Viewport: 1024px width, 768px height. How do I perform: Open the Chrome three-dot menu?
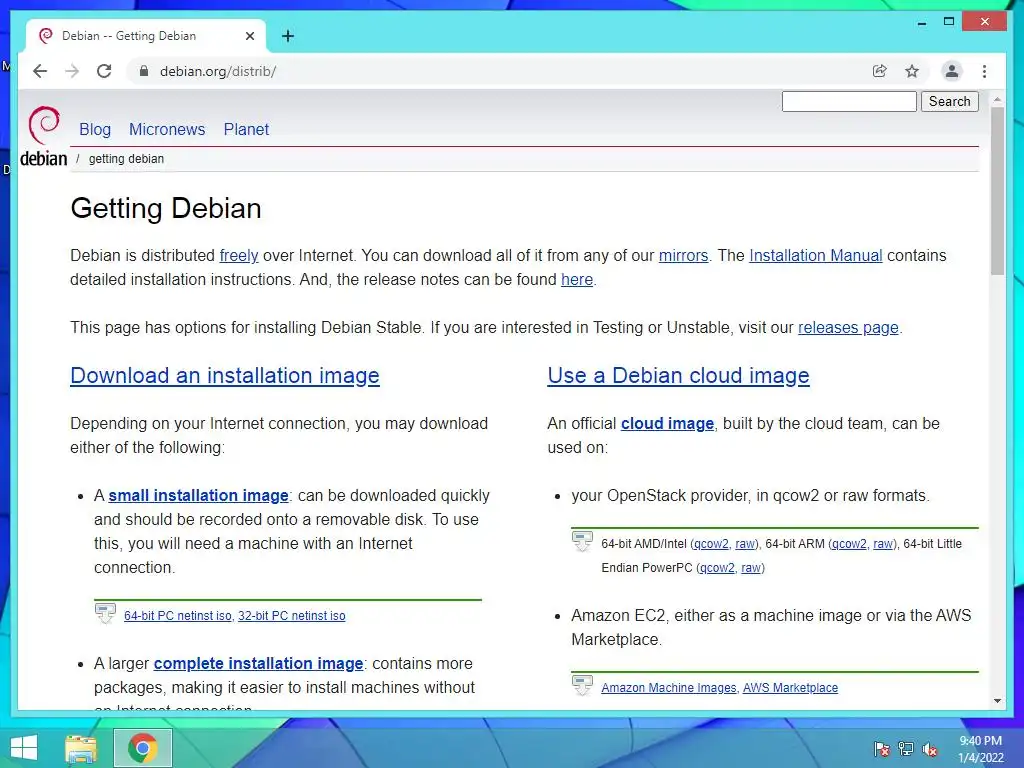[984, 71]
